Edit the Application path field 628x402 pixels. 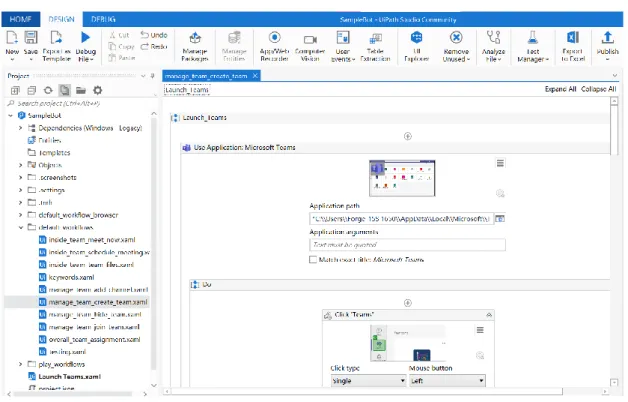pos(401,219)
